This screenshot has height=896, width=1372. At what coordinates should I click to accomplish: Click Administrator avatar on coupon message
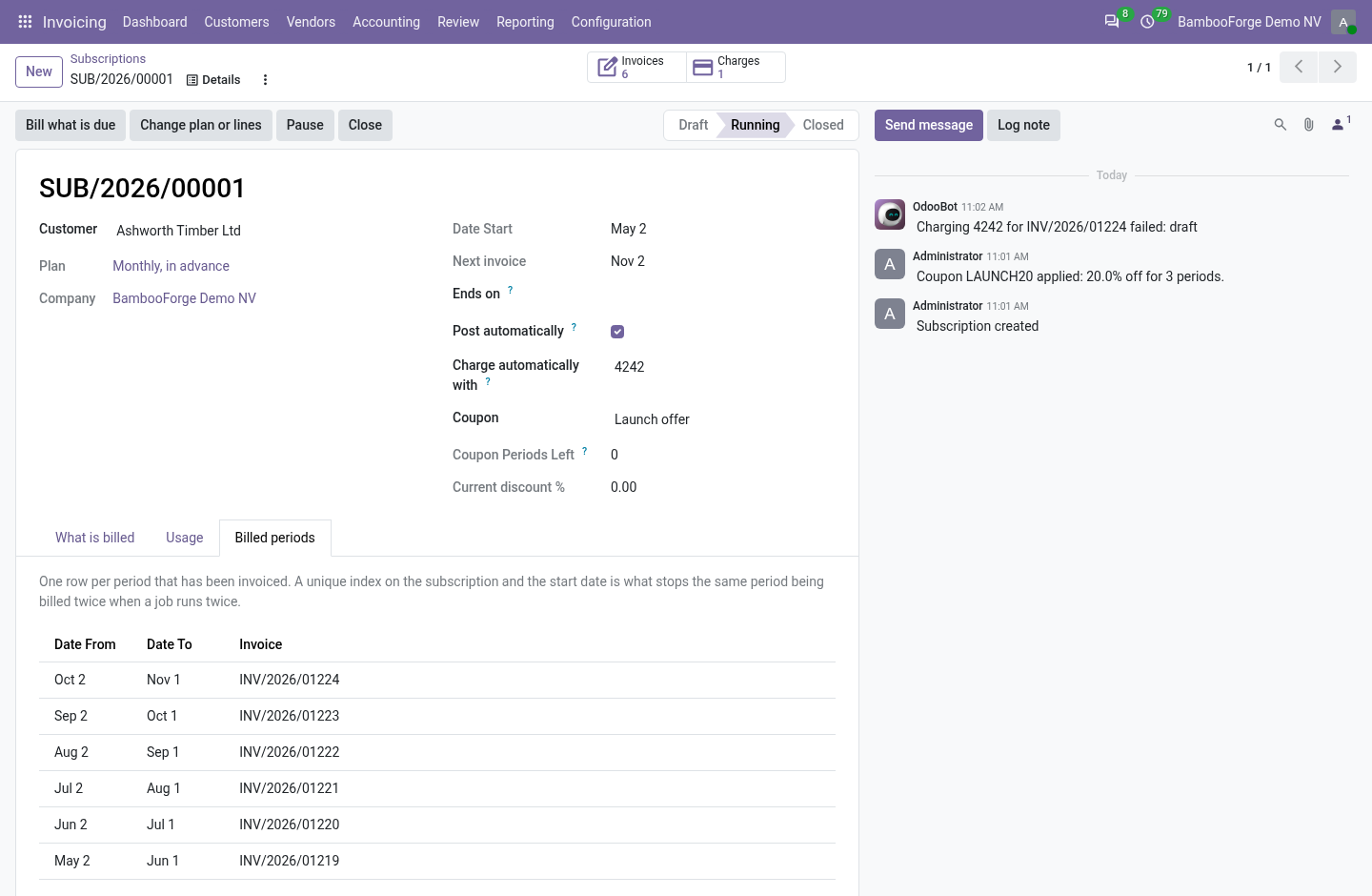click(890, 264)
